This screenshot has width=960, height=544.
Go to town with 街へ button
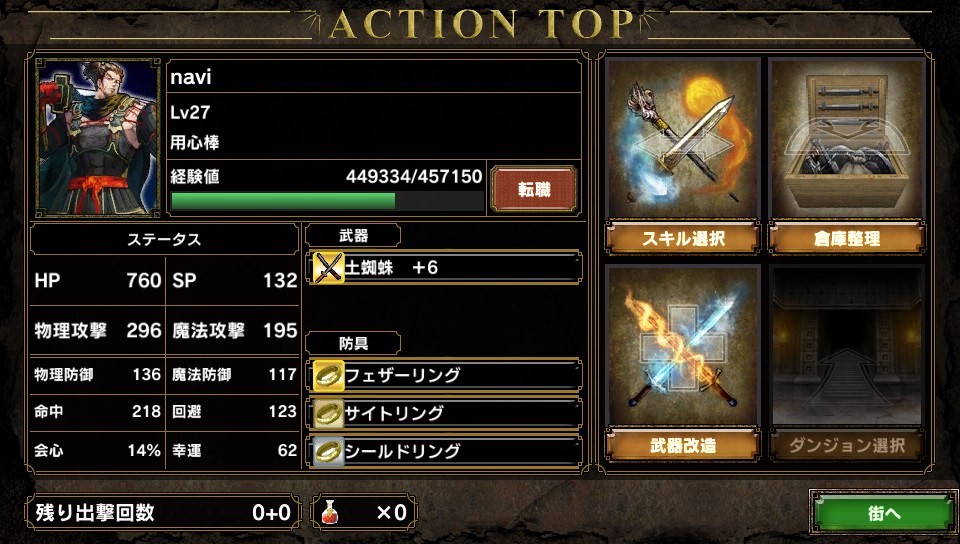click(883, 513)
